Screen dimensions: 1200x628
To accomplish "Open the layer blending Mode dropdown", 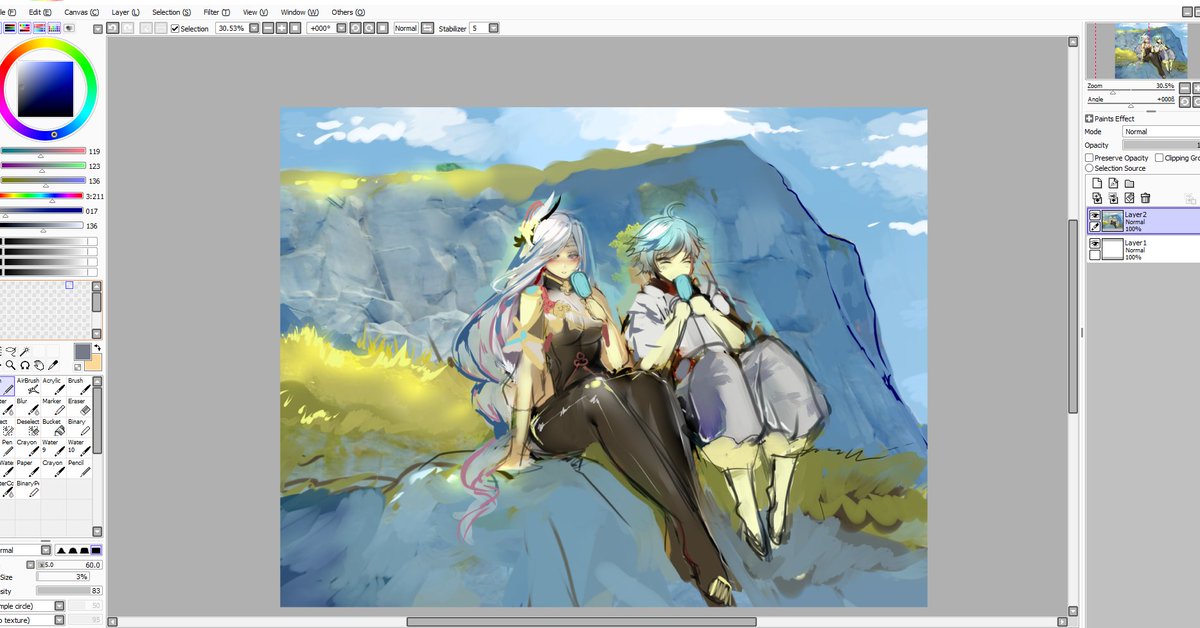I will 1160,131.
